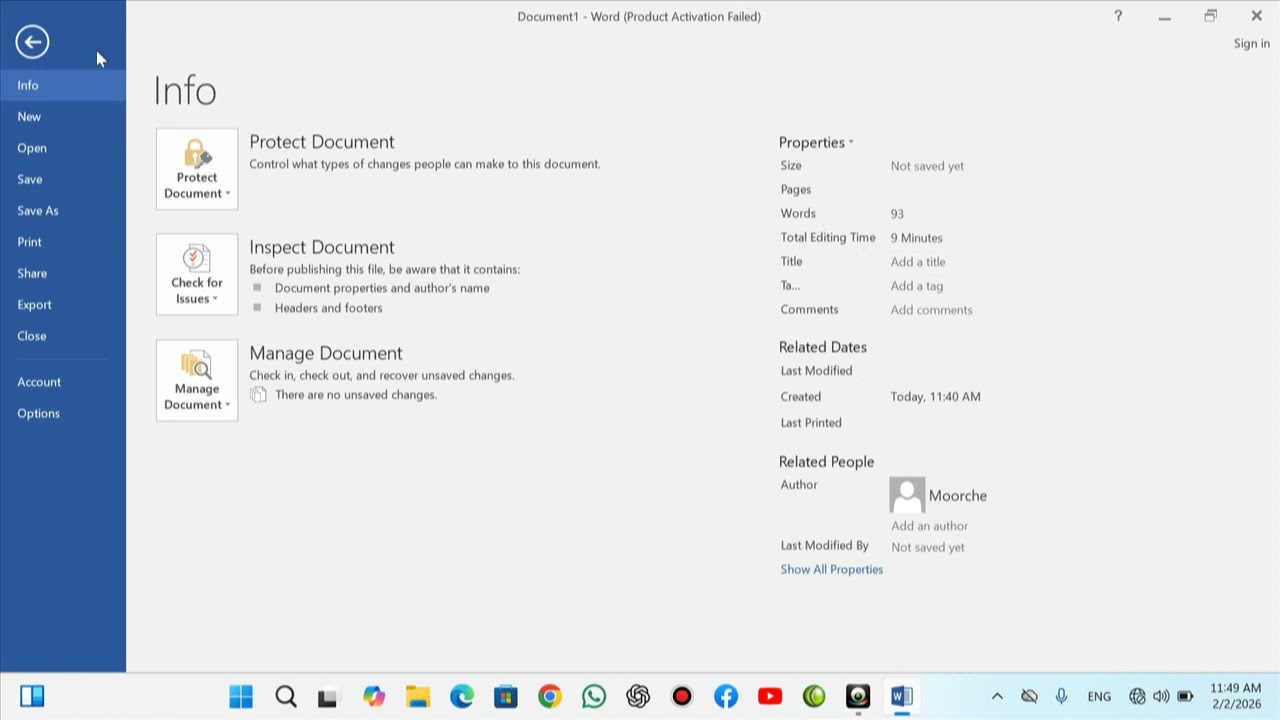Launch Google Chrome from taskbar

pos(549,696)
